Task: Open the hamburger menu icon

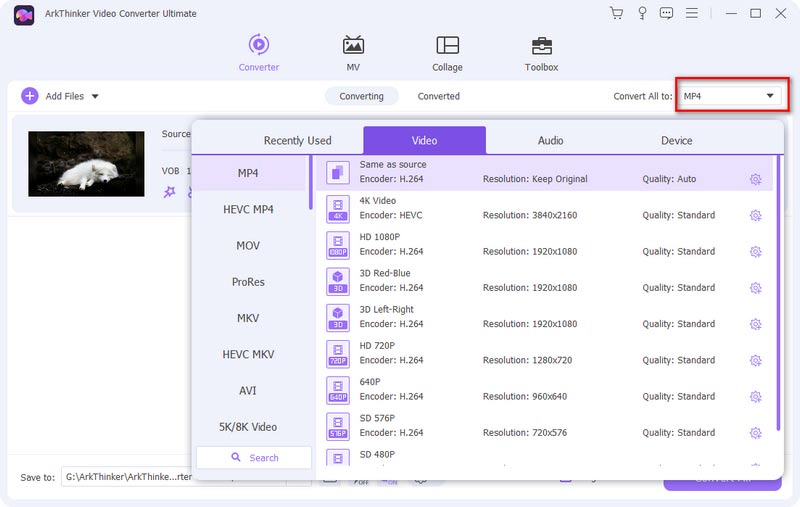Action: click(691, 13)
